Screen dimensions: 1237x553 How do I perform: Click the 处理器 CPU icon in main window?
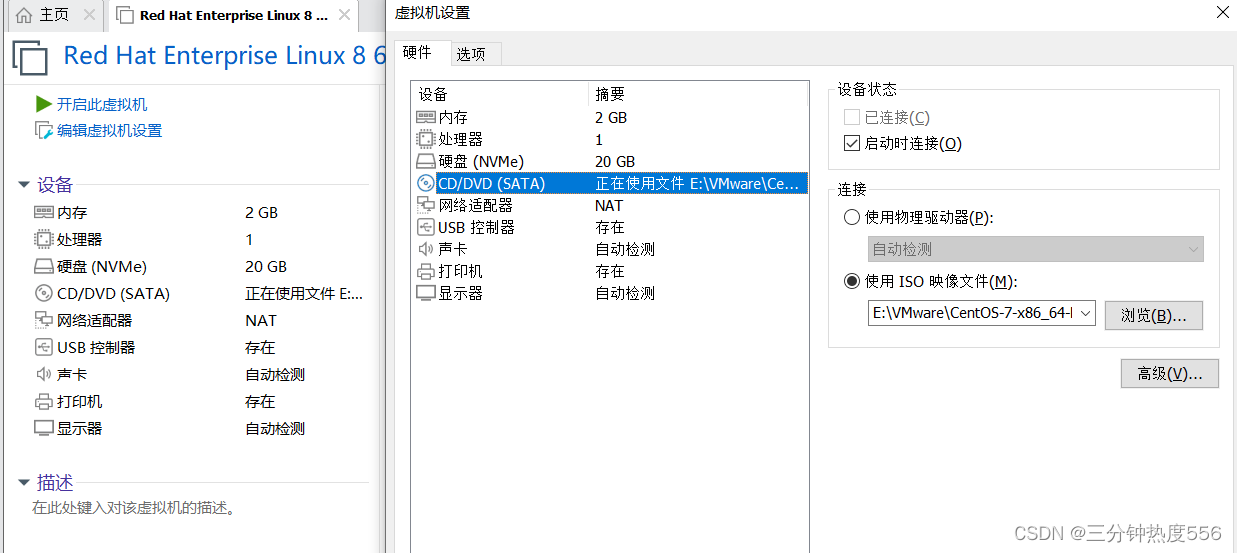tap(43, 240)
